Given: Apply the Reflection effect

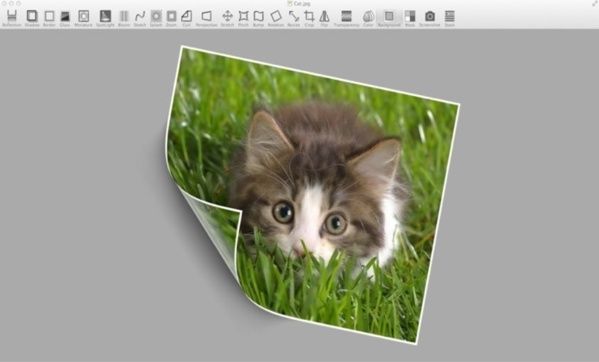Looking at the screenshot, I should click(12, 18).
